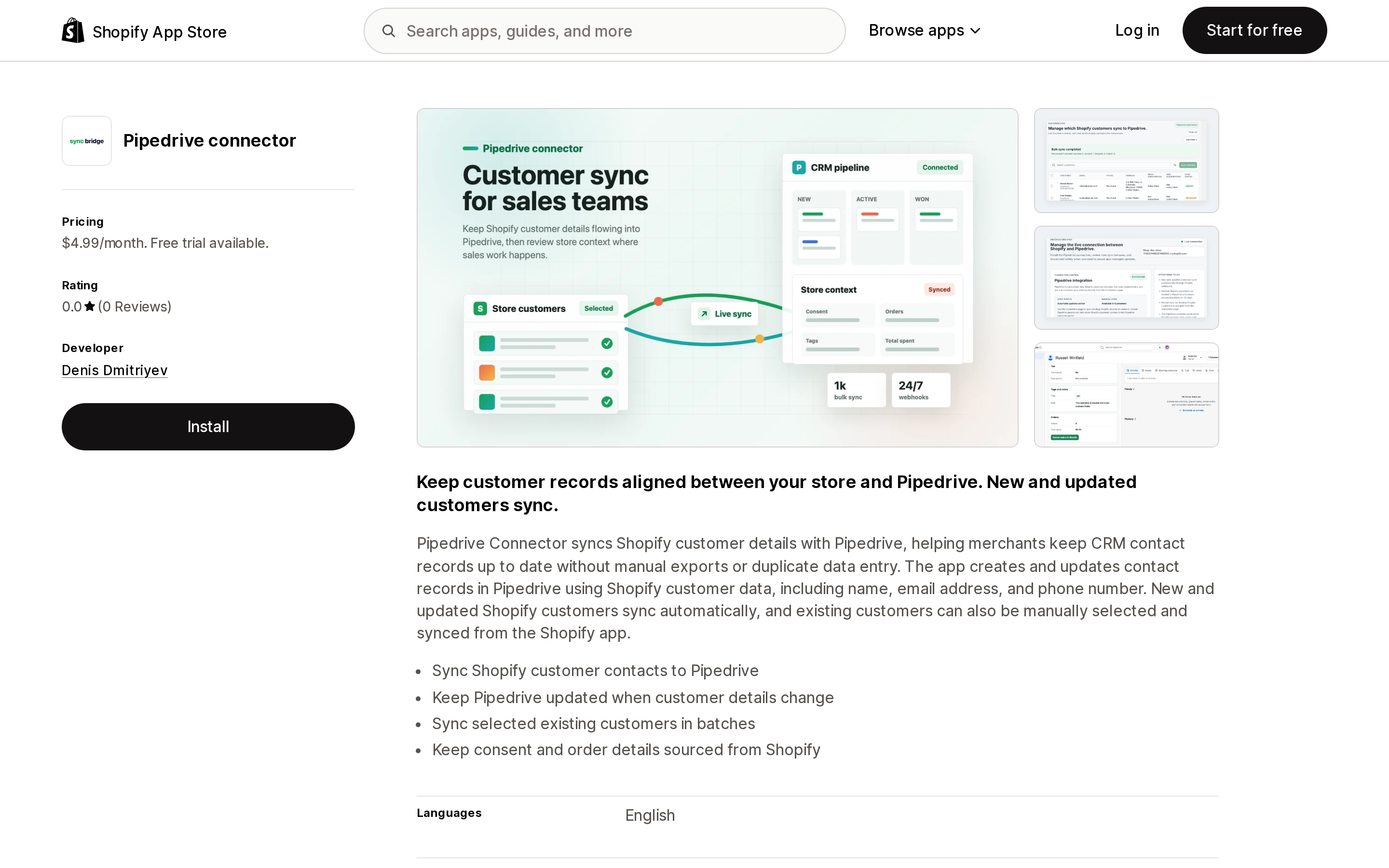
Task: View the Manage Shopify customers sync screenshot thumbnail
Action: tap(1126, 161)
